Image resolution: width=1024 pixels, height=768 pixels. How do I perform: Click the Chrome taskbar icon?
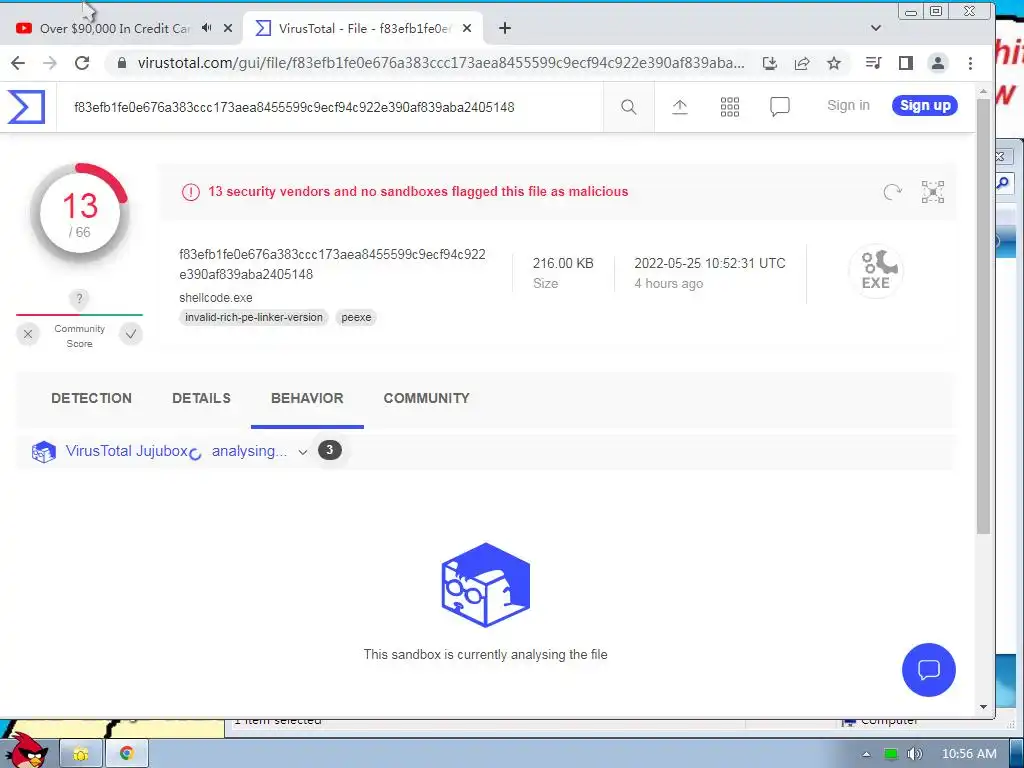pyautogui.click(x=127, y=754)
